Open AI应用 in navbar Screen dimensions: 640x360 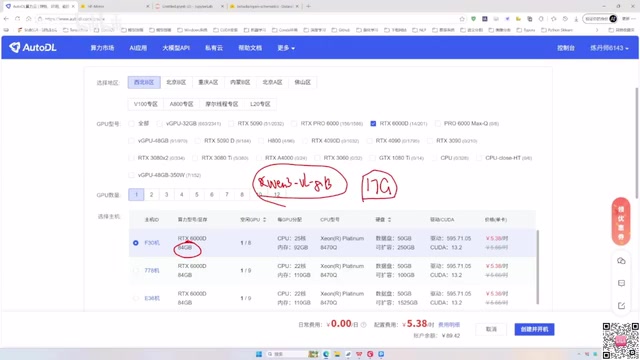[138, 48]
